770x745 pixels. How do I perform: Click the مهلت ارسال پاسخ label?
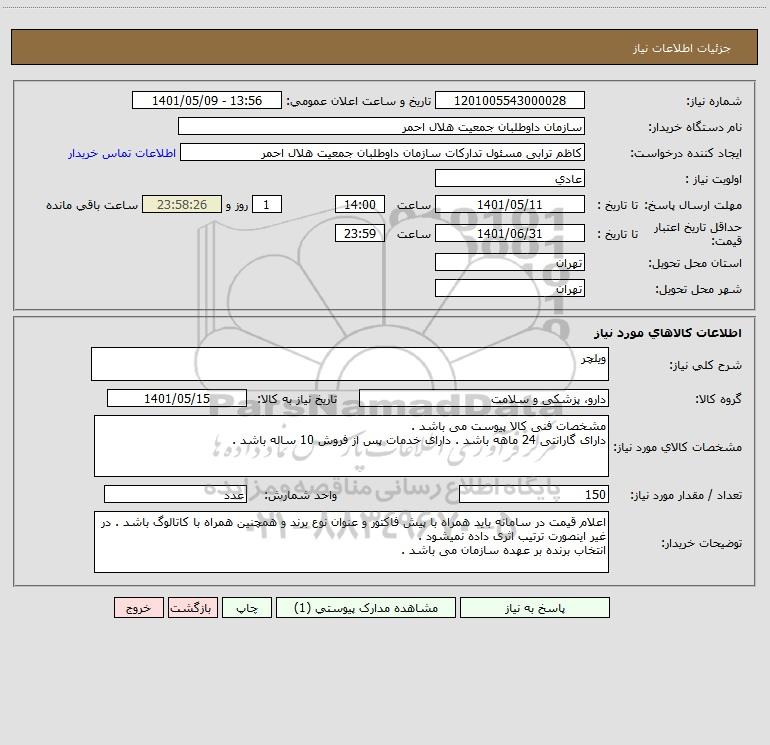pyautogui.click(x=693, y=205)
